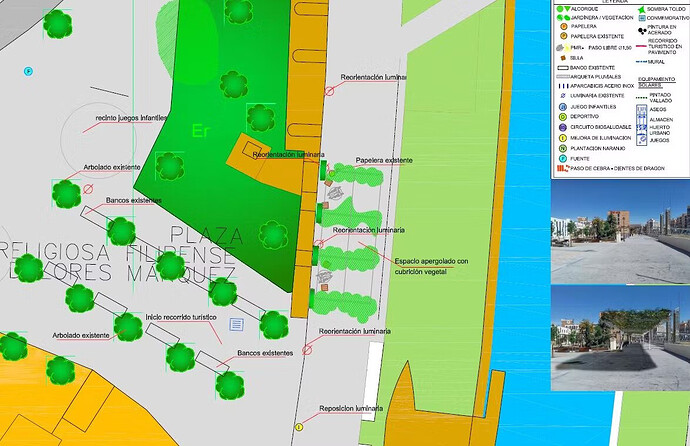Click the RECORRIDO TURISTICO pink line legend symbol

pyautogui.click(x=642, y=46)
